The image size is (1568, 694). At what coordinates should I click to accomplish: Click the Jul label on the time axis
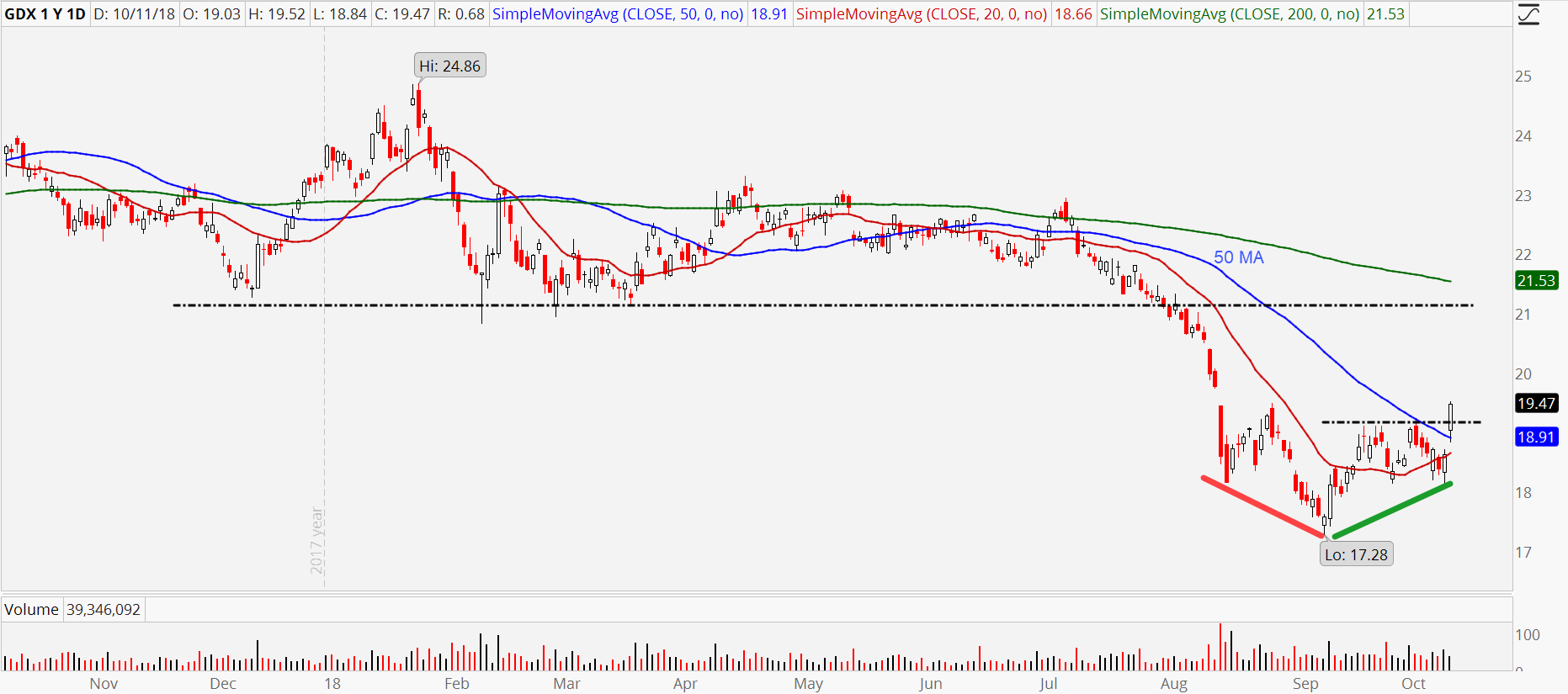1048,684
